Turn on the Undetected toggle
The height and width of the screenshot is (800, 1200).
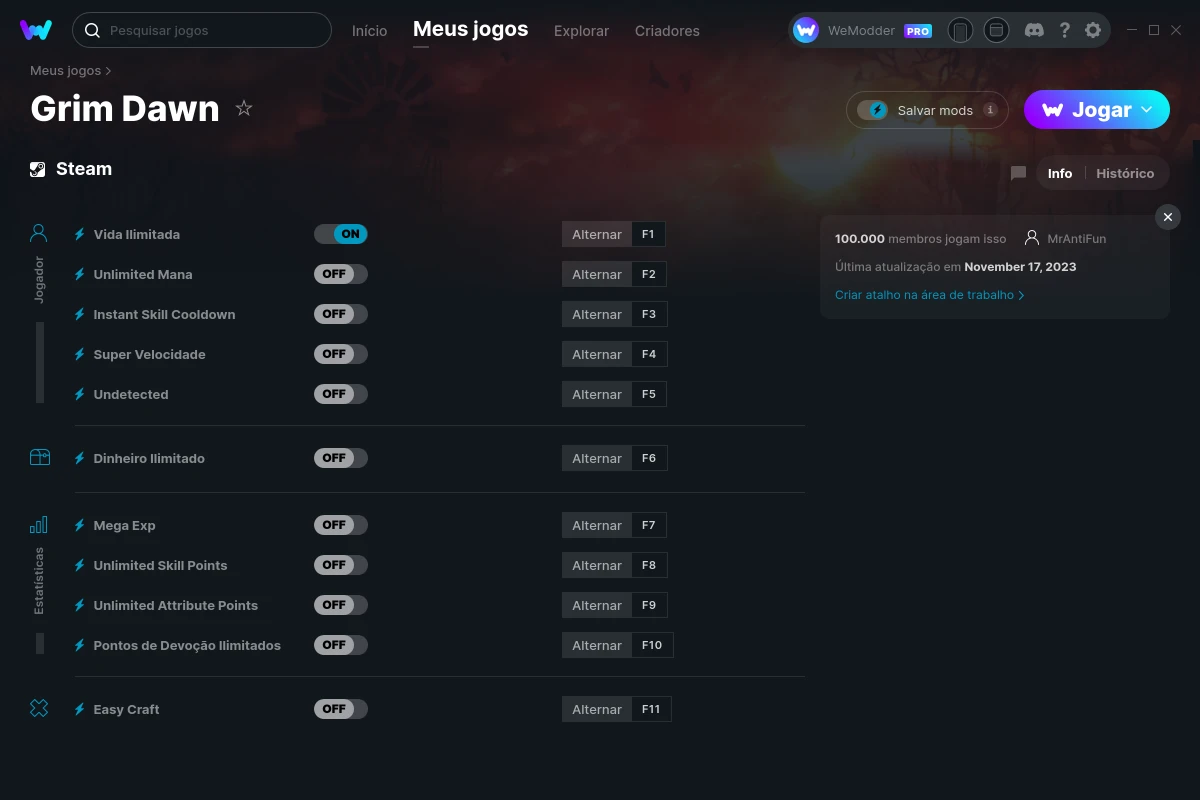pos(341,394)
